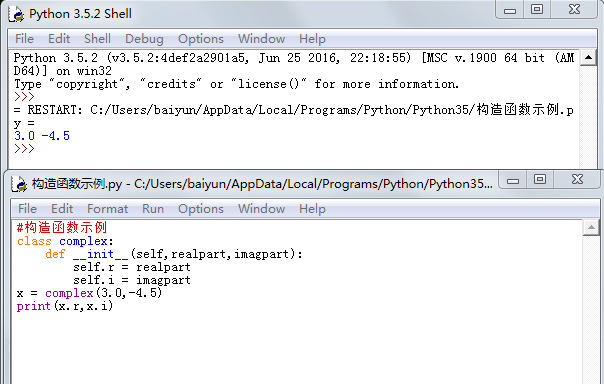Click the editor window title path text
The width and height of the screenshot is (604, 384).
262,184
